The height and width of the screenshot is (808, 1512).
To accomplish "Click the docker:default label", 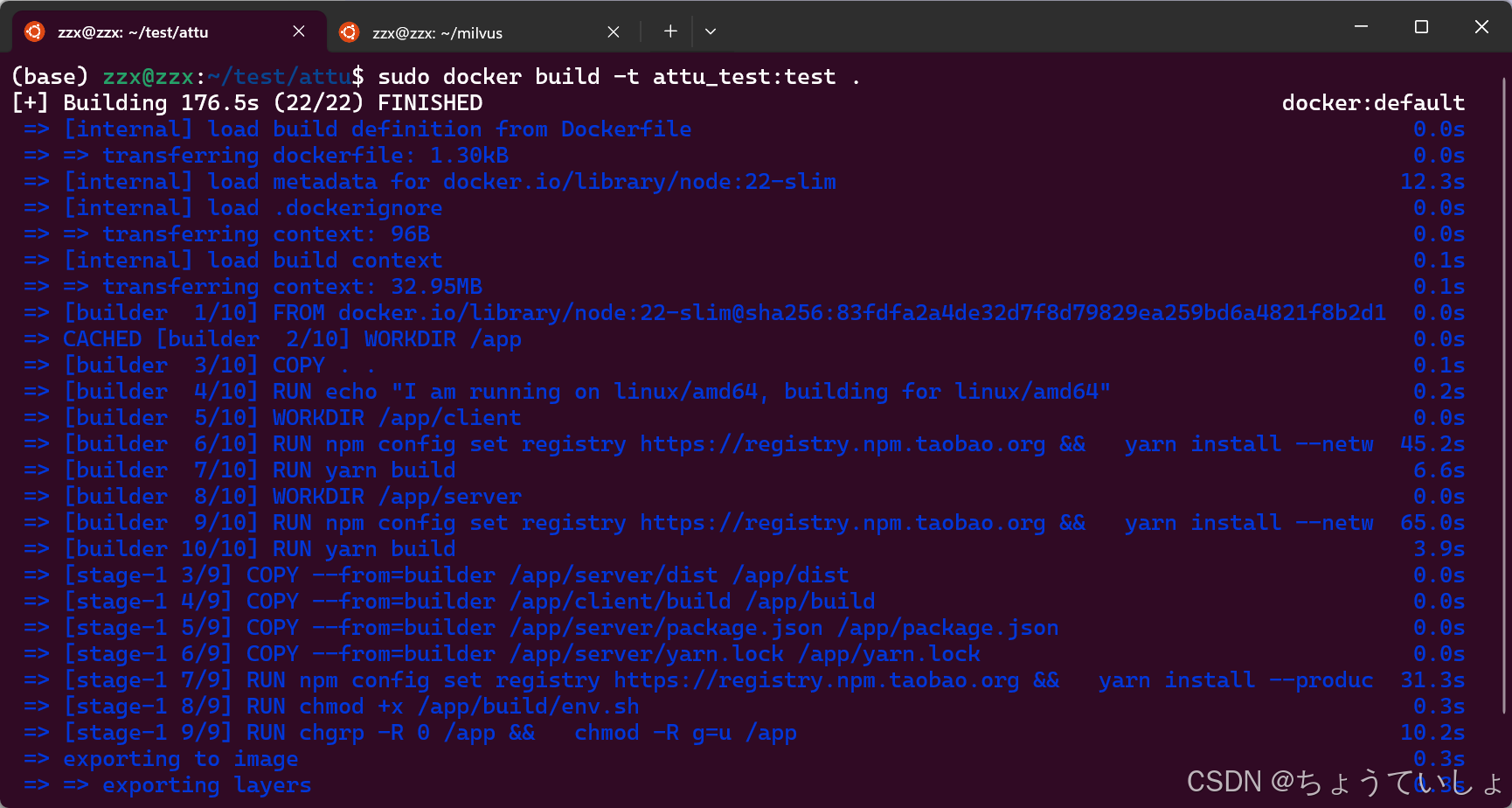I will tap(1373, 103).
